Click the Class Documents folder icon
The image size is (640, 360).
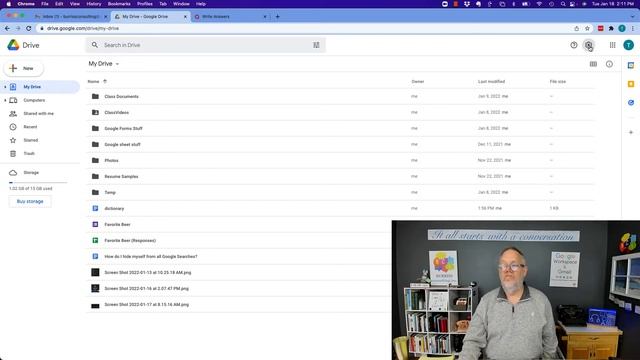[95, 96]
